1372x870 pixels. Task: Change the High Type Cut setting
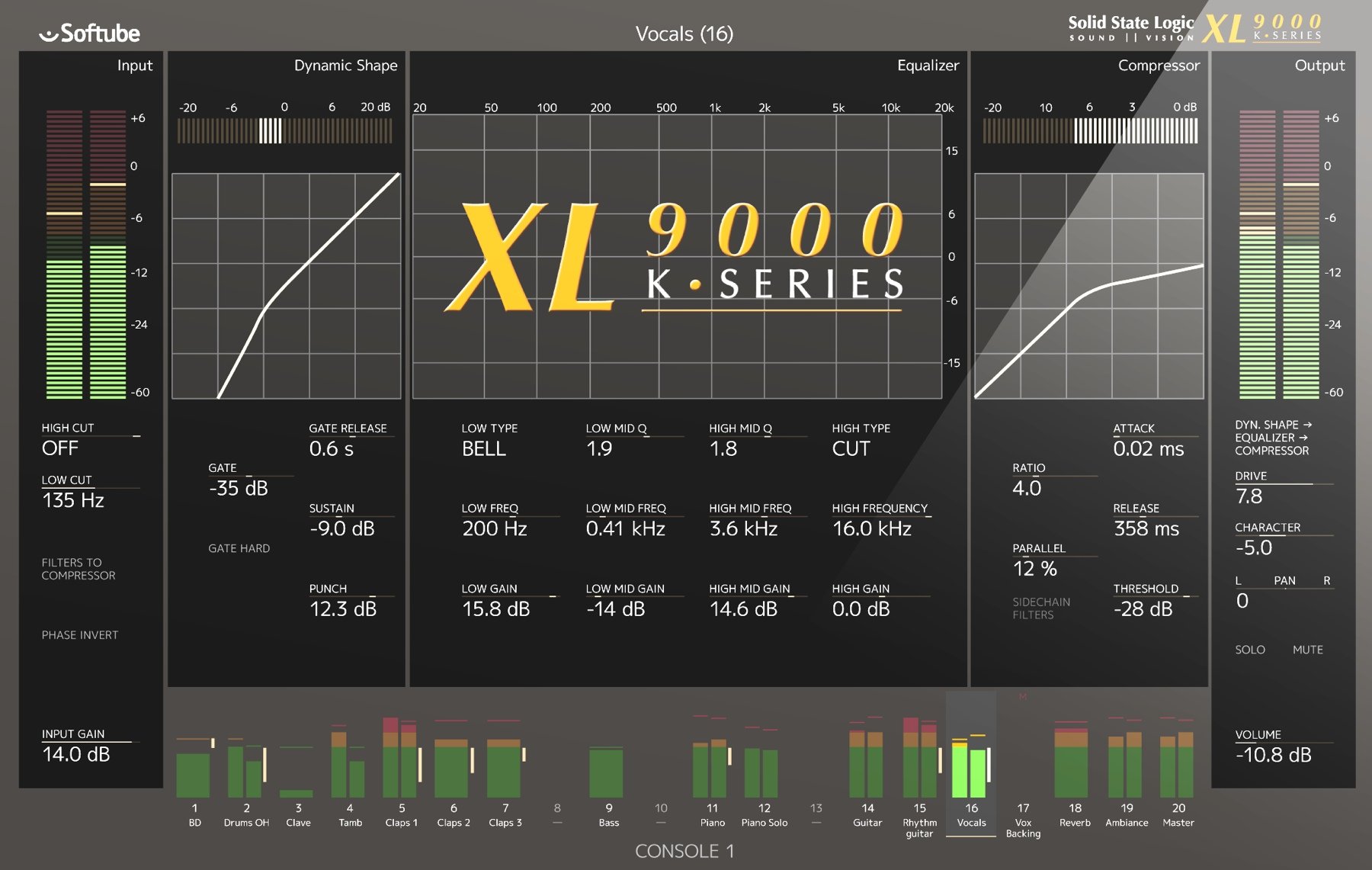[x=854, y=449]
